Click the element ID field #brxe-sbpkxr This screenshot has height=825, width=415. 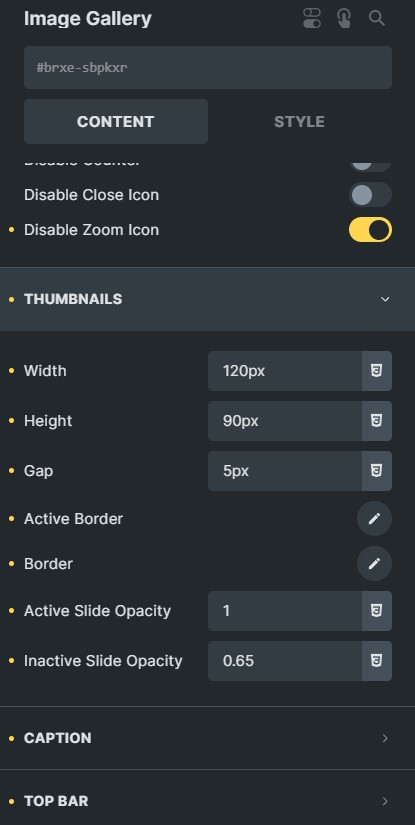click(208, 67)
